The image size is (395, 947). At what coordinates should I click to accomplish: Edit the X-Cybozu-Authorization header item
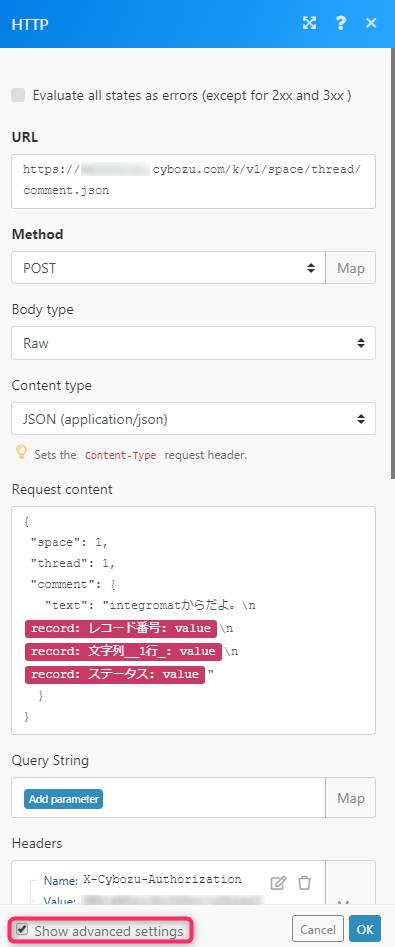pyautogui.click(x=278, y=882)
